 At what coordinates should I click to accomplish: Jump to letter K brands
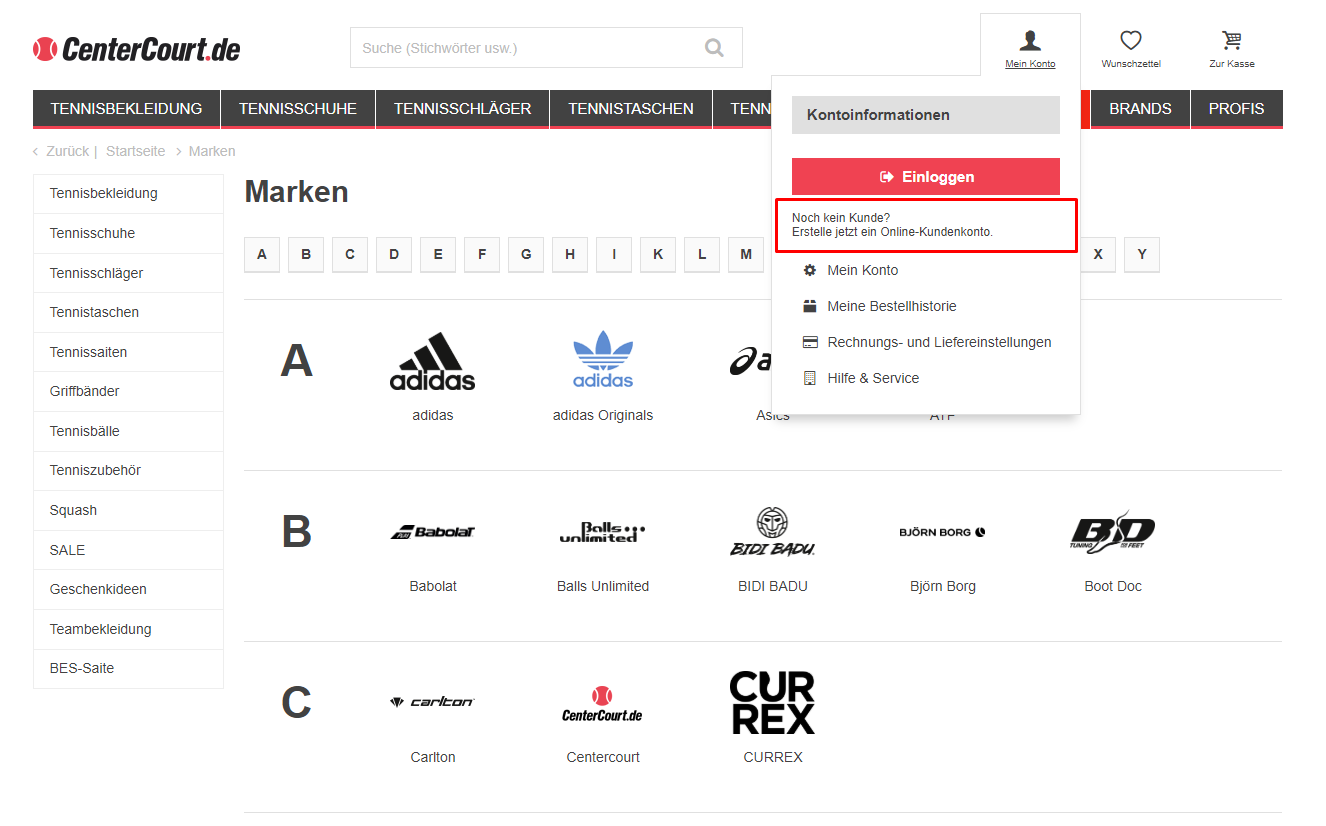pos(658,254)
